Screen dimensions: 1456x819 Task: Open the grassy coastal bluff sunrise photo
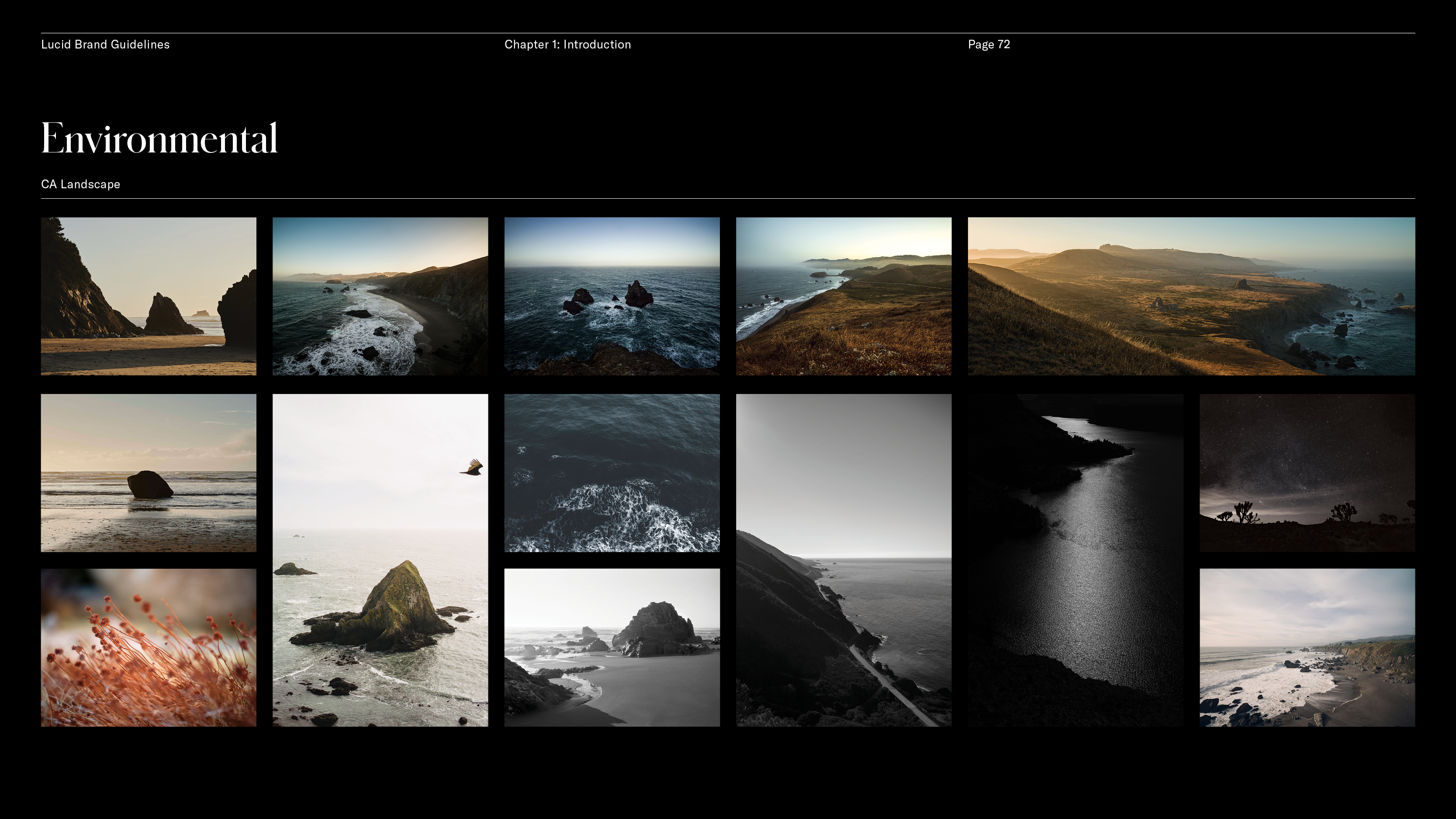pos(844,296)
